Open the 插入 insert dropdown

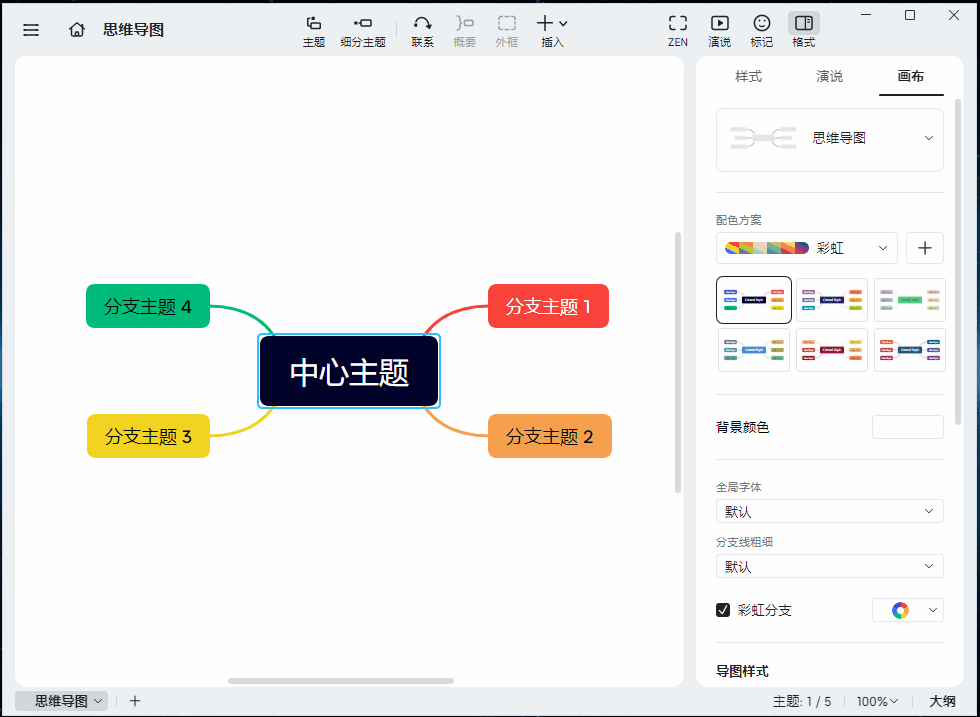(552, 31)
